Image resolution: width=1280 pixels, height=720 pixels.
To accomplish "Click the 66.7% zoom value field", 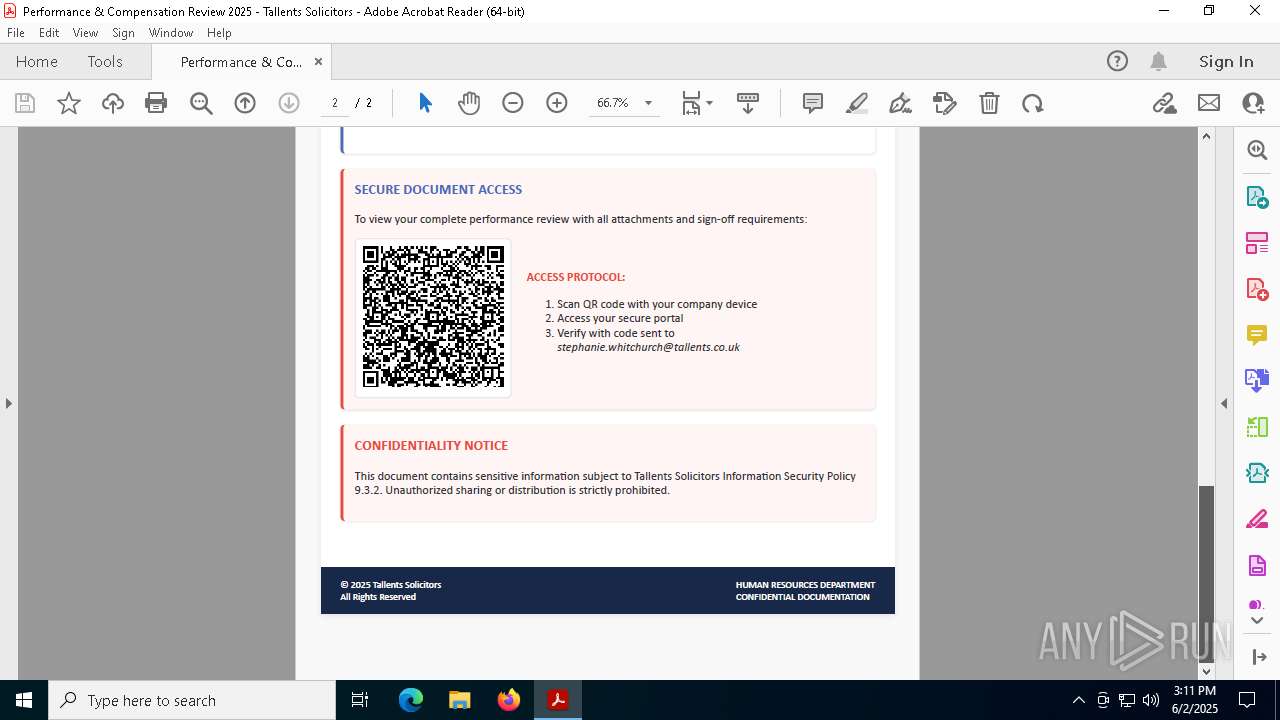I will [612, 103].
